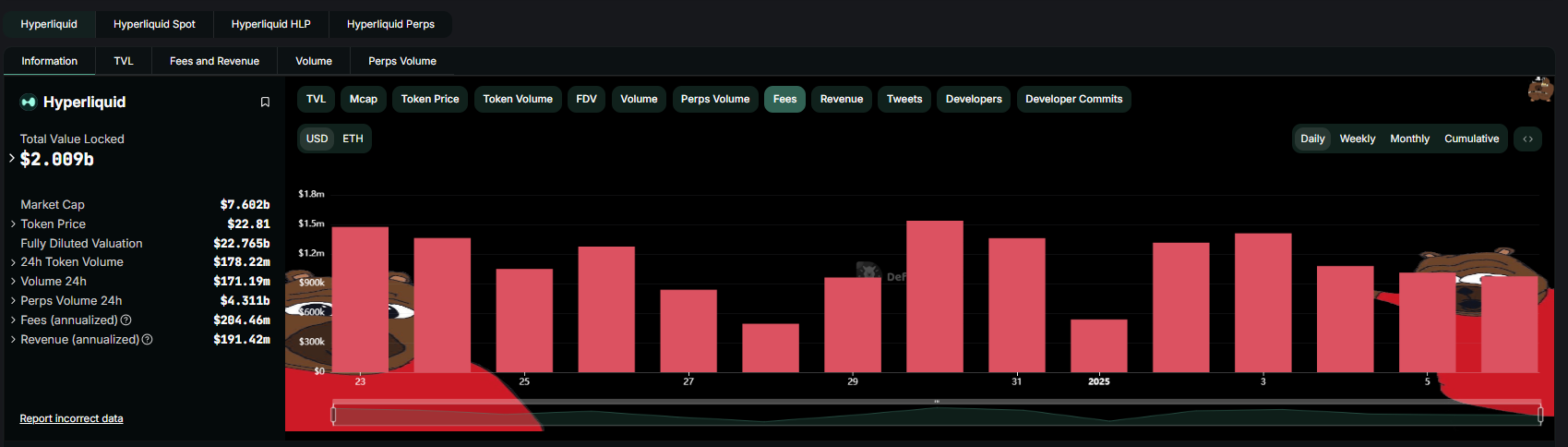Click the fees bar for date 31
This screenshot has height=447, width=1568.
tap(1017, 306)
